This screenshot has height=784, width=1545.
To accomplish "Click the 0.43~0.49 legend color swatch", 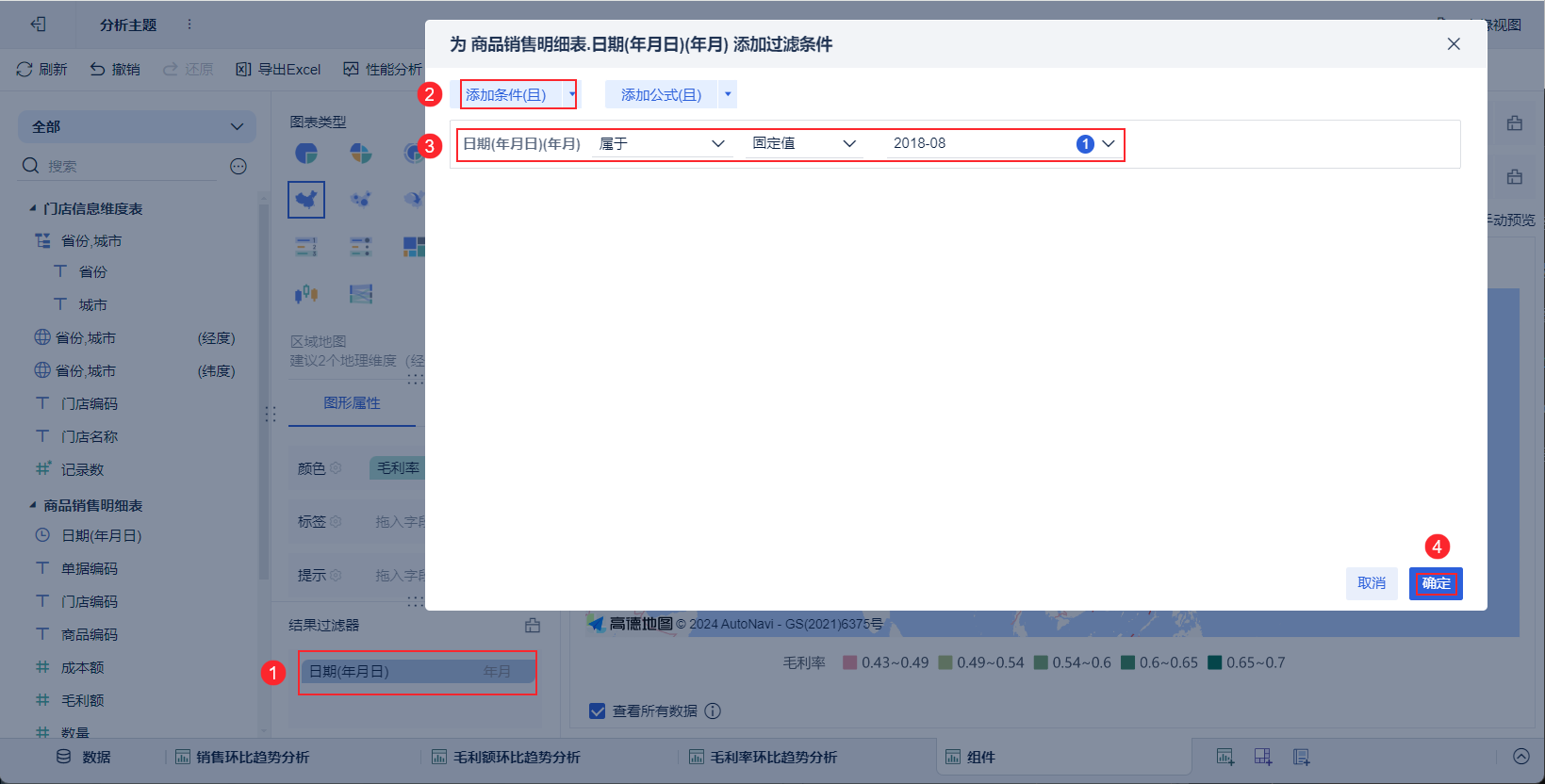I will click(849, 662).
